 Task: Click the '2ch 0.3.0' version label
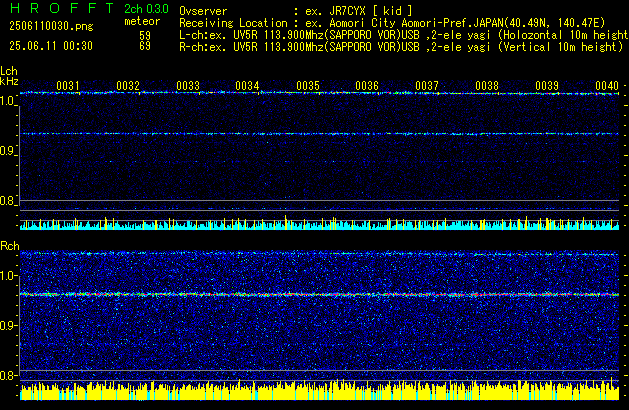point(146,9)
